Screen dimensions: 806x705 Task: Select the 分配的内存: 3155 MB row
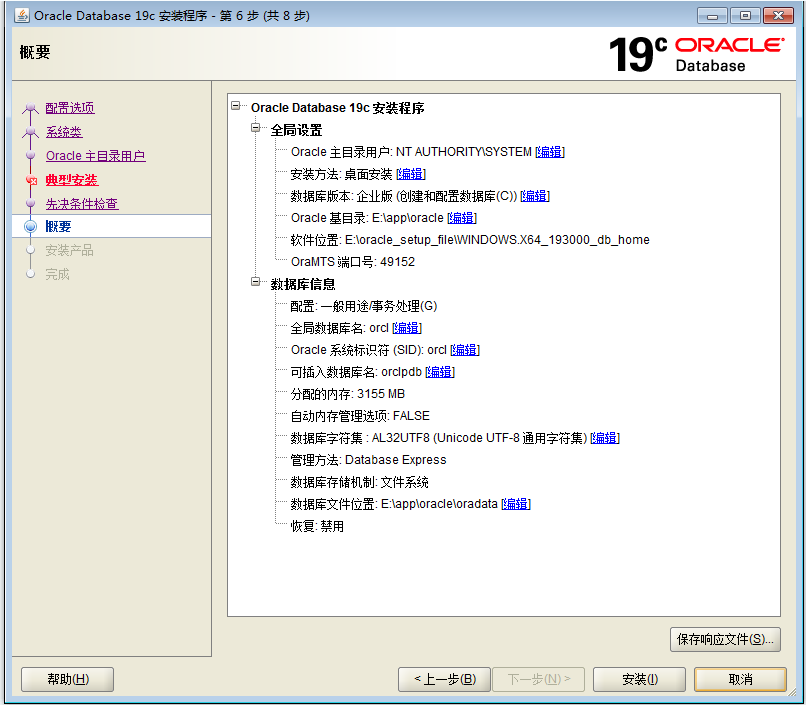point(347,394)
